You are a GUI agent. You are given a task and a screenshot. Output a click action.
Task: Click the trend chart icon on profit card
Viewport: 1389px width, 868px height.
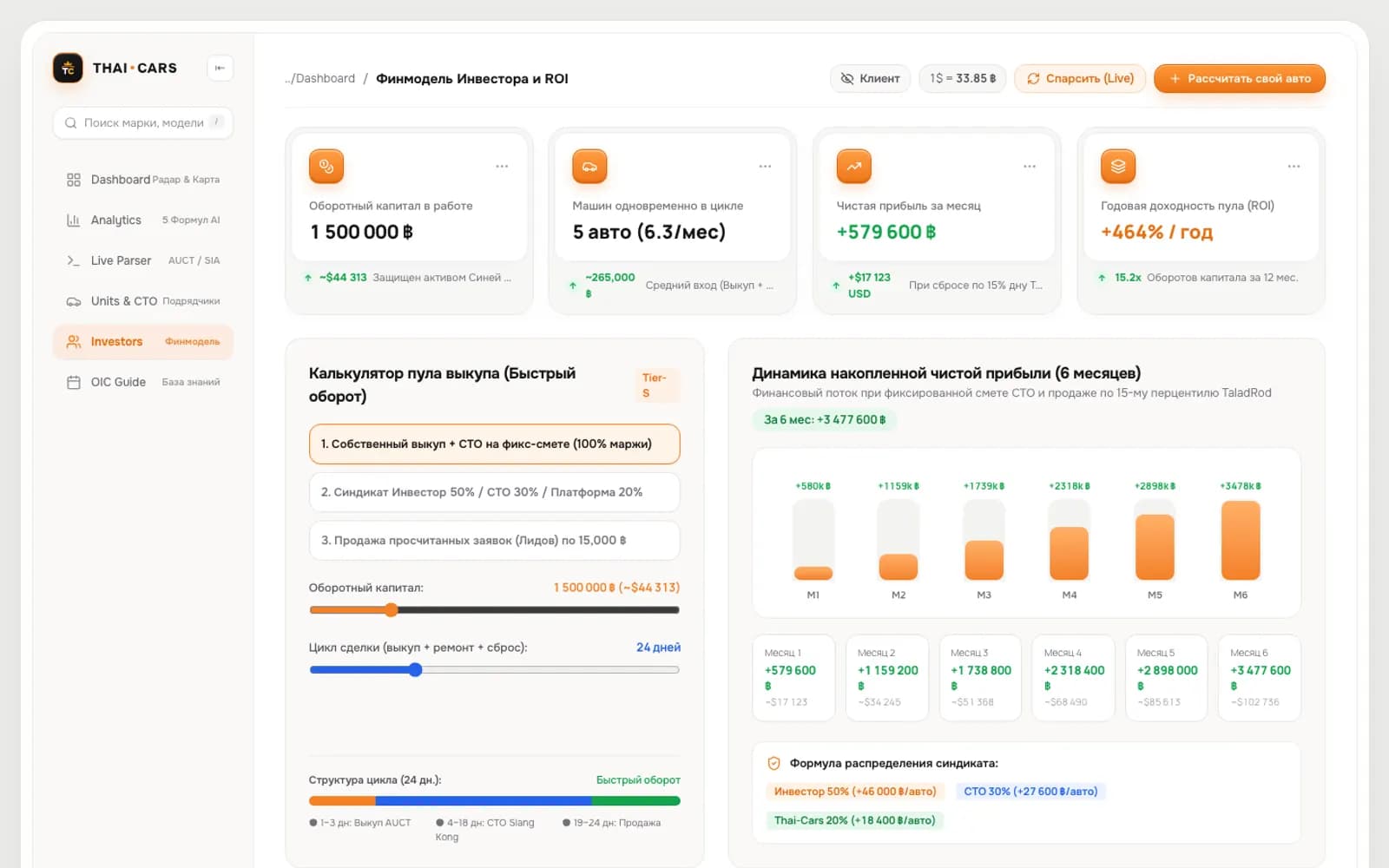[854, 166]
